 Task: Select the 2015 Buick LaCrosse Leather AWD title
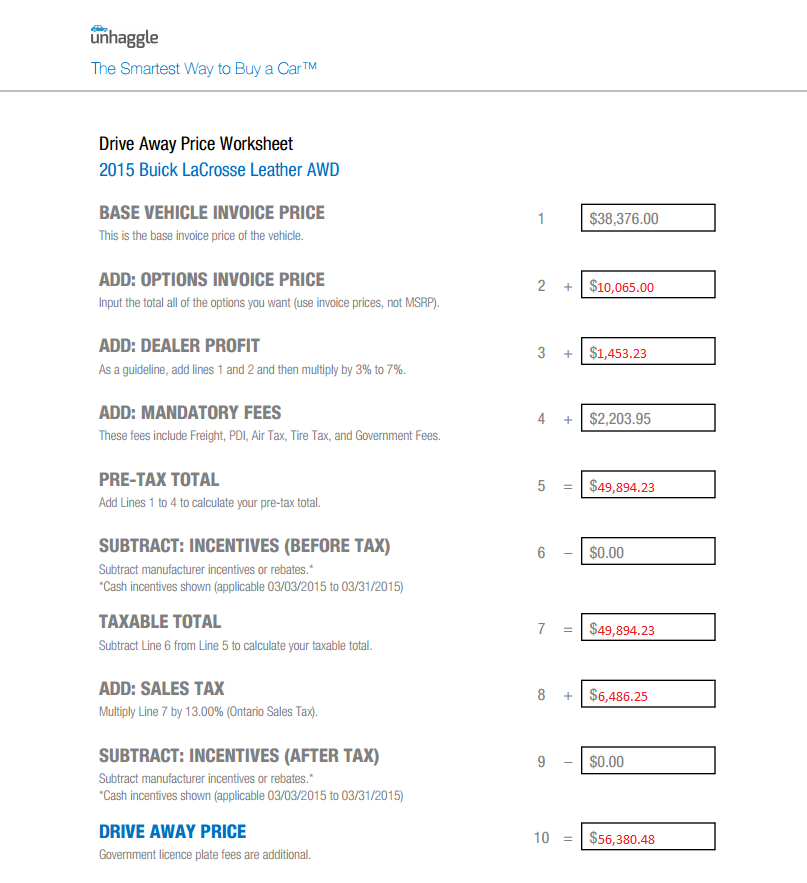(219, 170)
